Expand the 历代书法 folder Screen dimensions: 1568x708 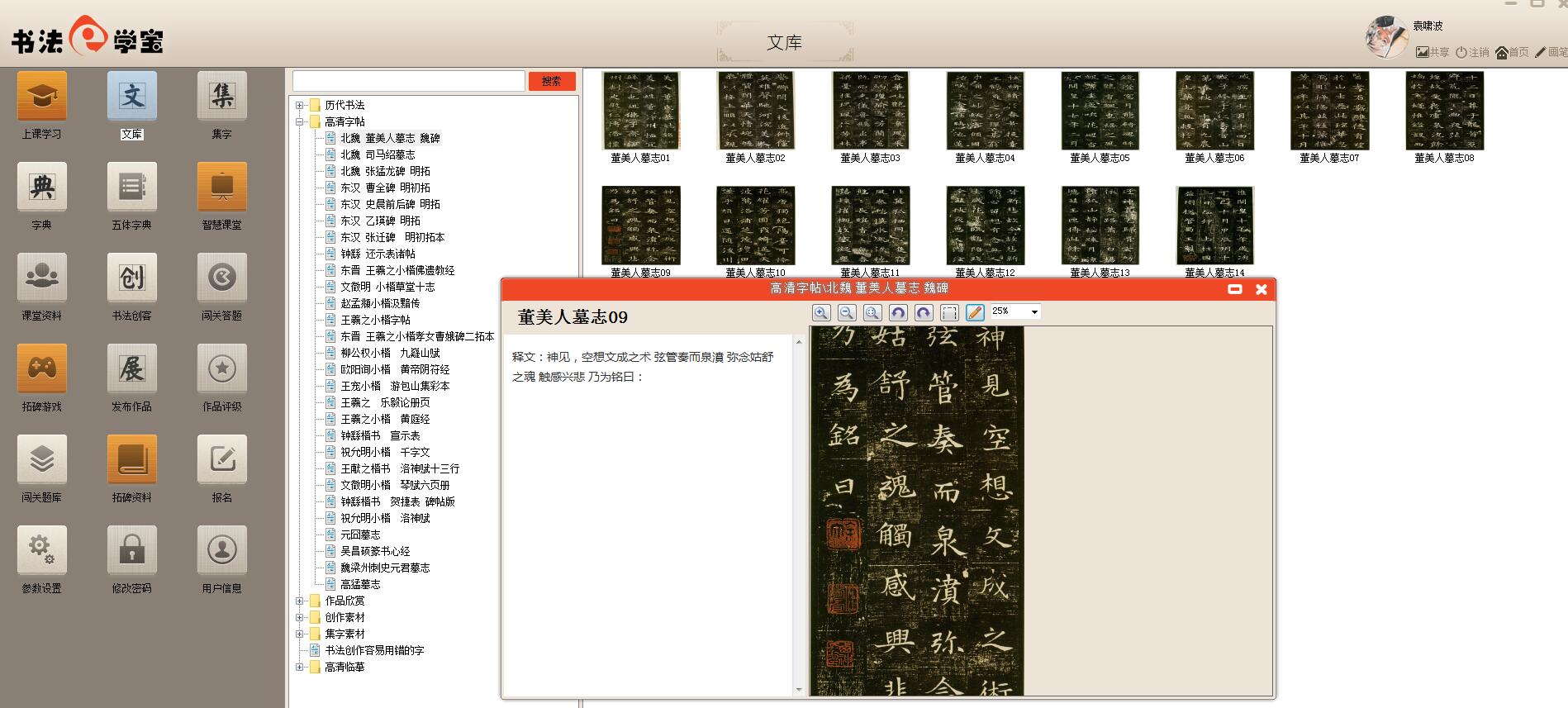[300, 105]
